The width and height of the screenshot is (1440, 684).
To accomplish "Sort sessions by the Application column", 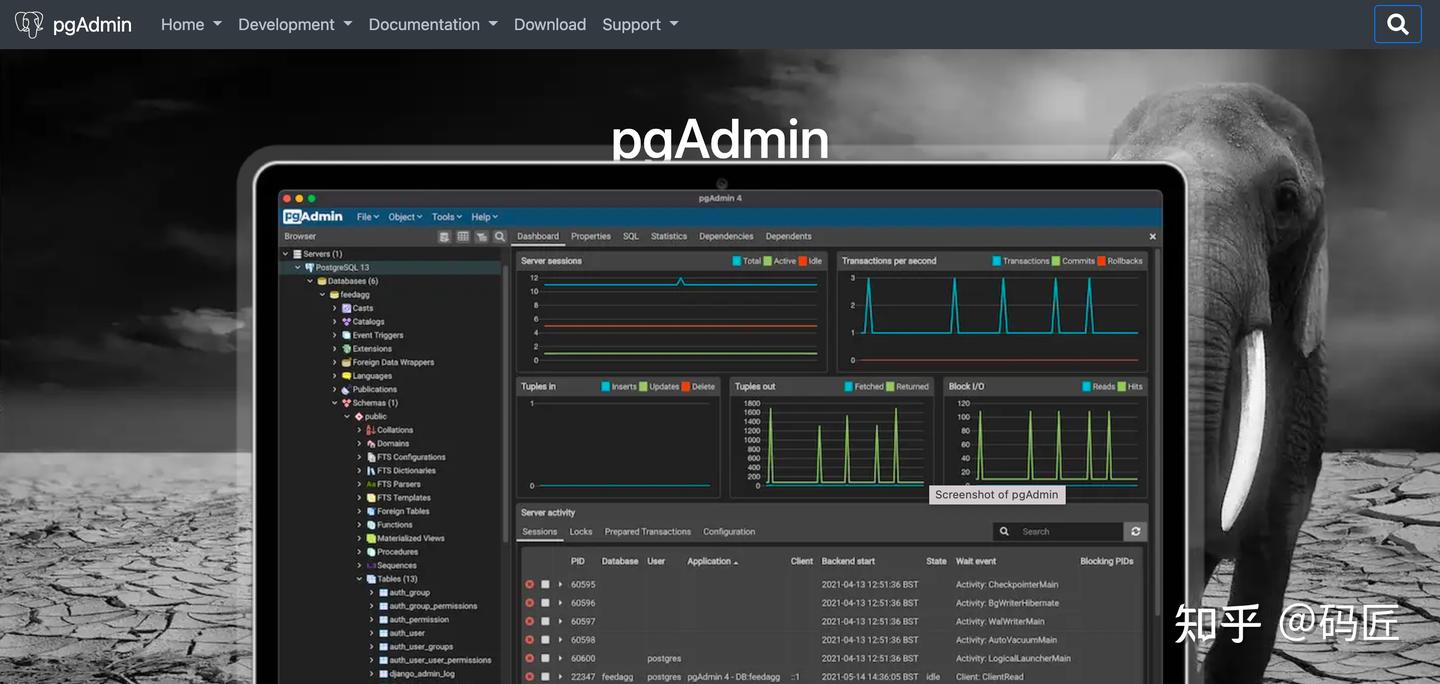I will pos(710,561).
